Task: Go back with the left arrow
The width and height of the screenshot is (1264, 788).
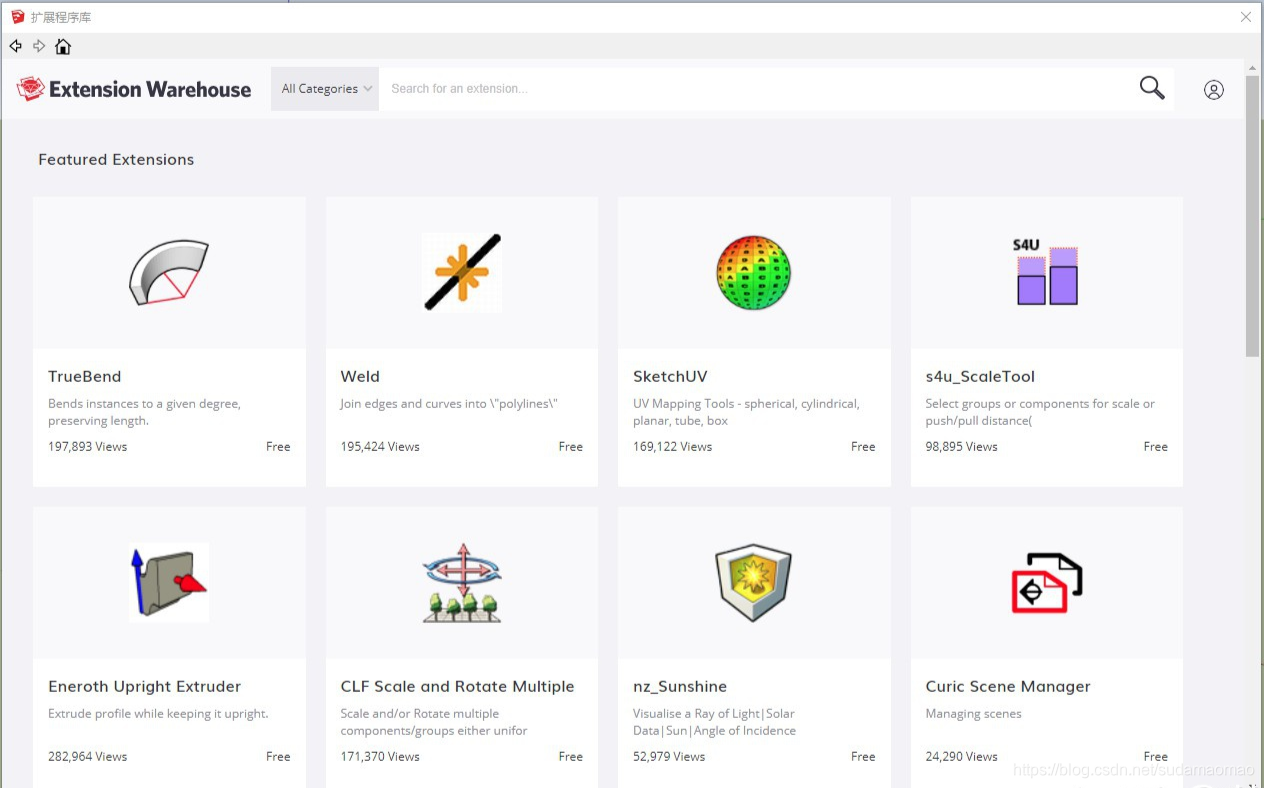Action: (x=15, y=46)
